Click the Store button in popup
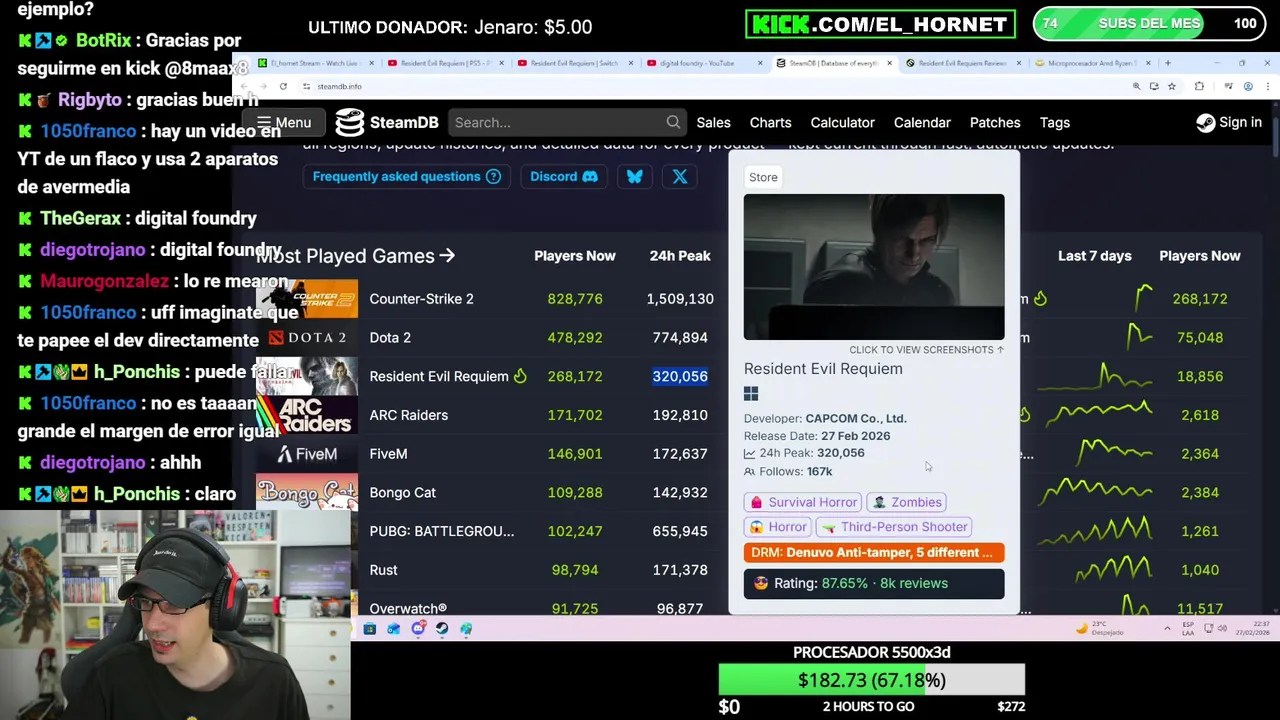This screenshot has width=1280, height=720. tap(763, 177)
